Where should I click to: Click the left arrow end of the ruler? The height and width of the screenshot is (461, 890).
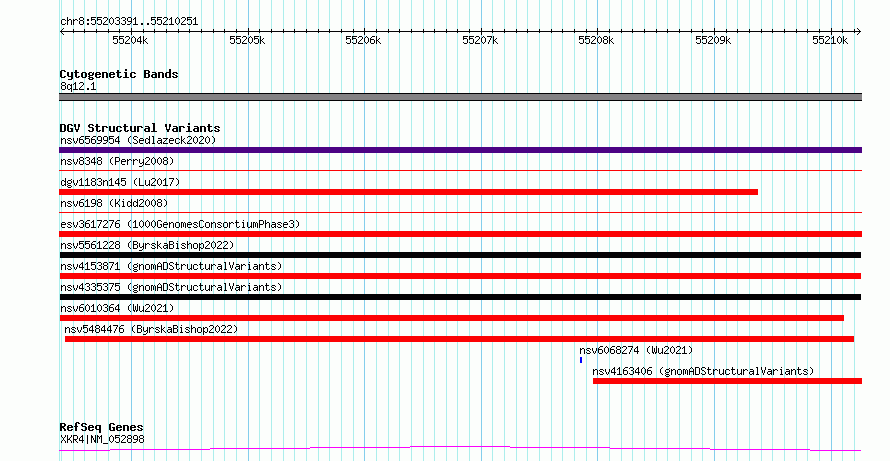pyautogui.click(x=62, y=32)
